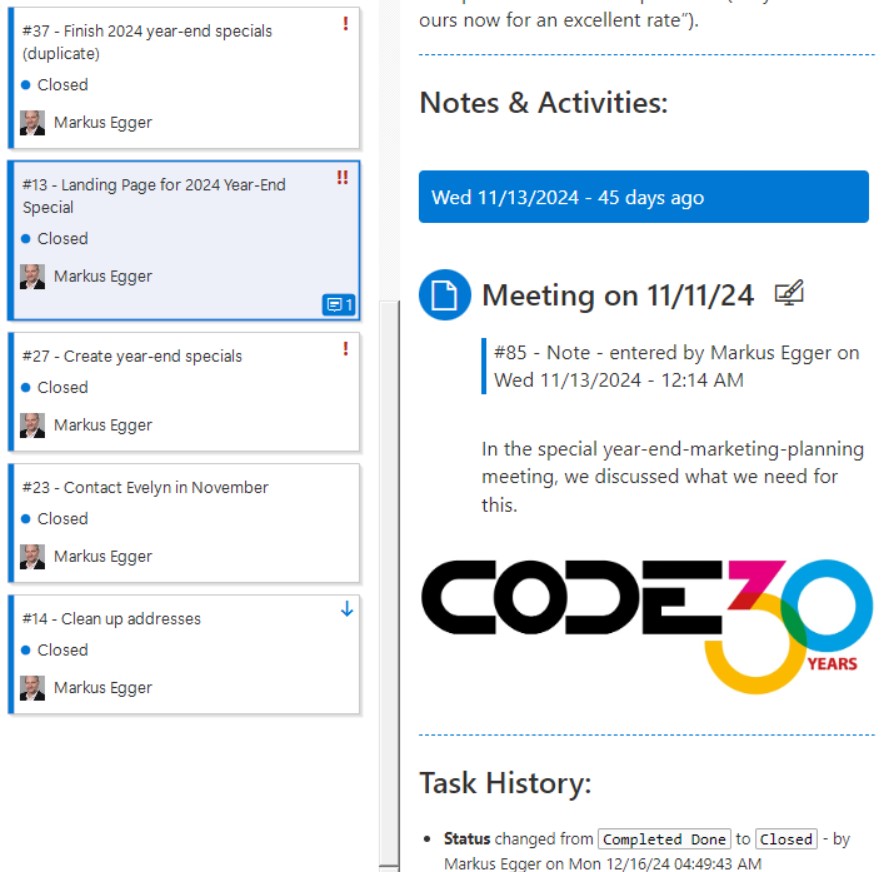
Task: Click the Closed status tag in Task History
Action: (786, 839)
